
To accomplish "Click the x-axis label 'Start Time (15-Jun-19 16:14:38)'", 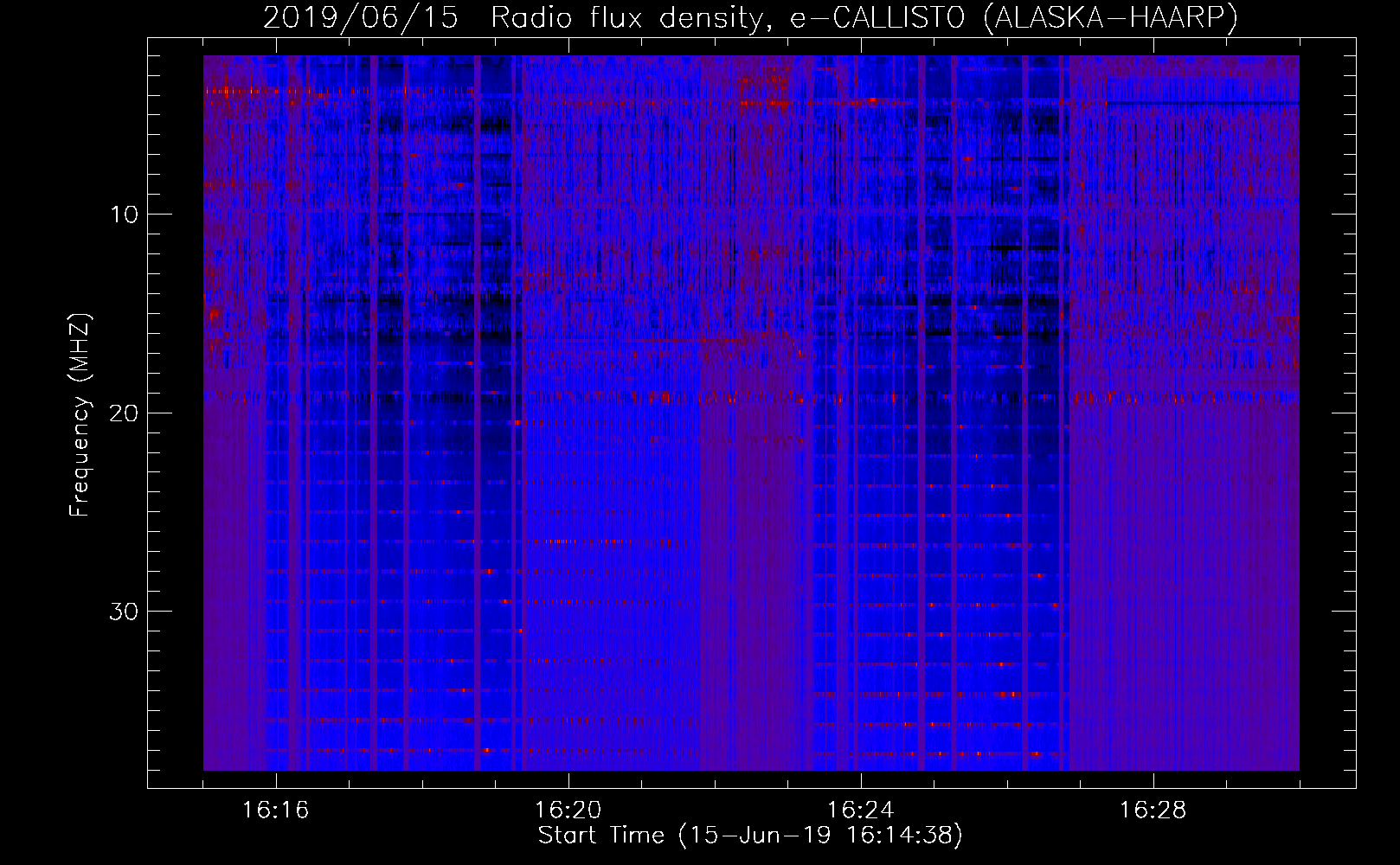I will tap(750, 836).
